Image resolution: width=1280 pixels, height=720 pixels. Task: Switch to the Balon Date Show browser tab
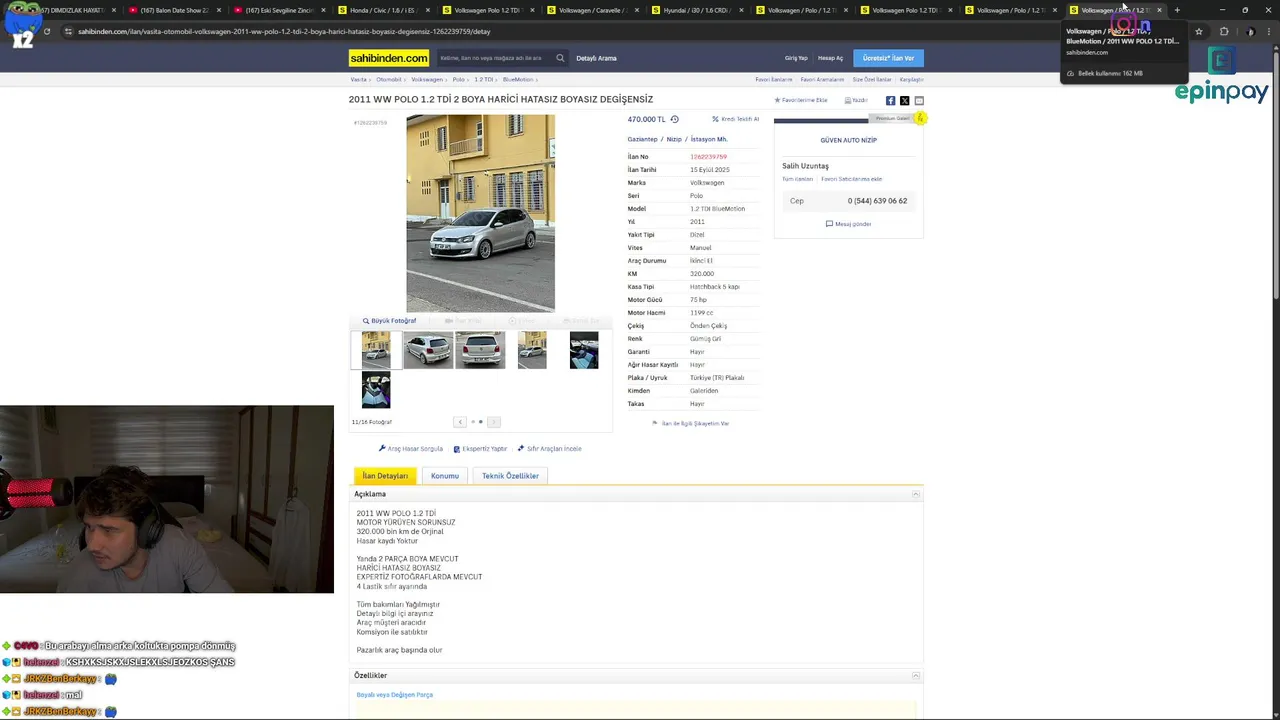point(174,10)
